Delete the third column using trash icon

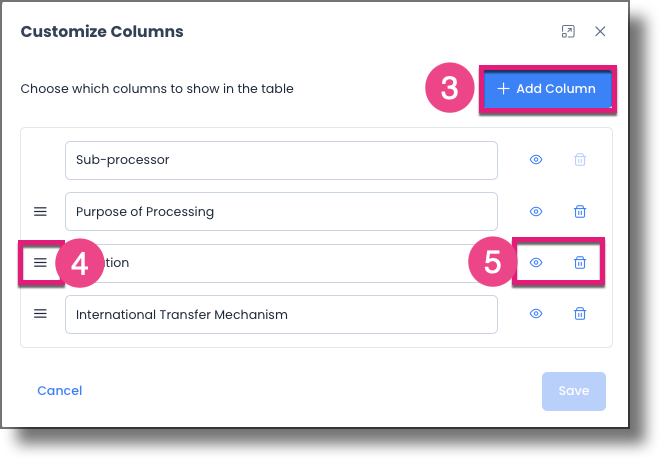coord(579,263)
